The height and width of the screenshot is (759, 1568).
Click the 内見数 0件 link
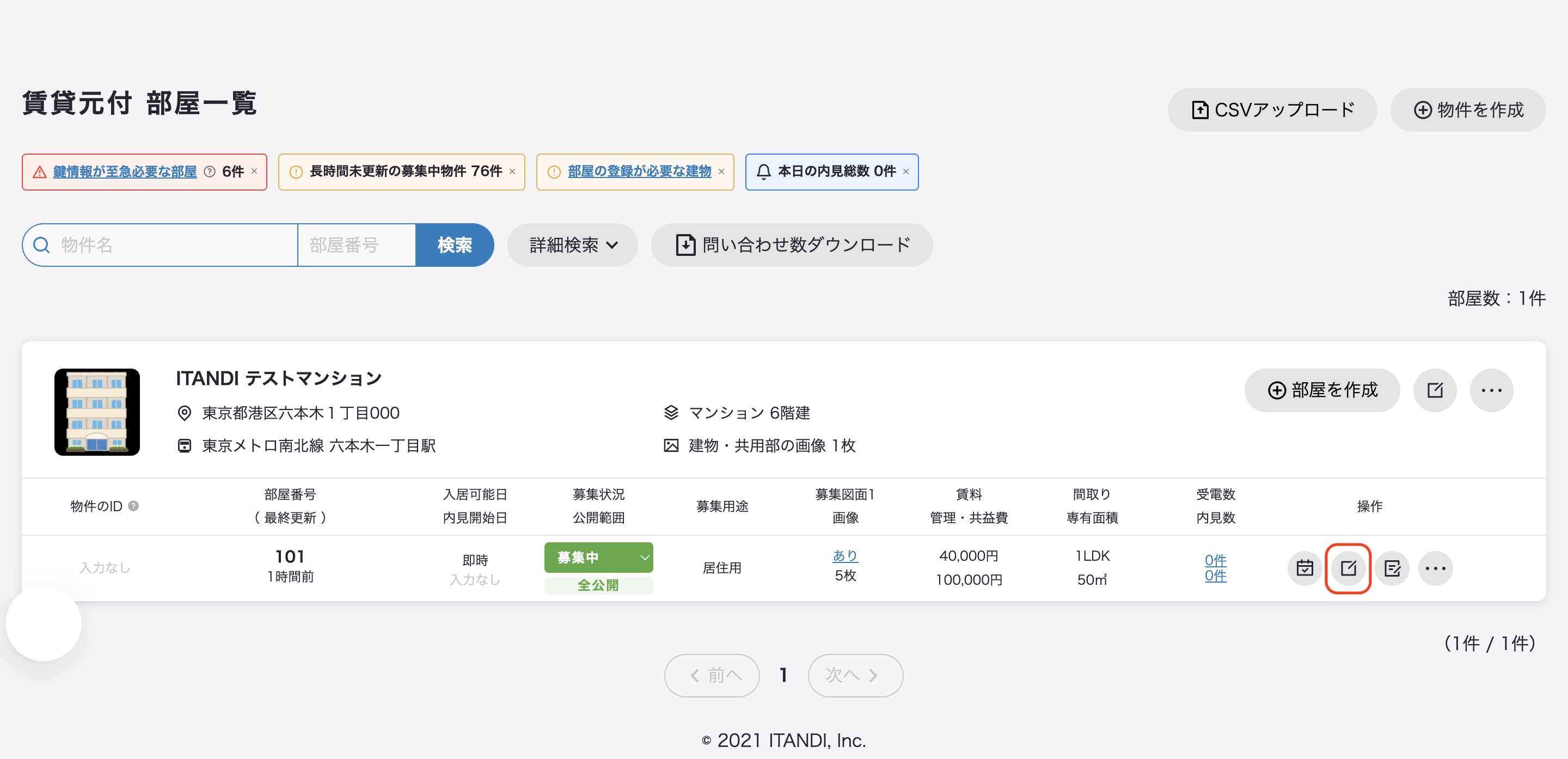click(x=1215, y=576)
